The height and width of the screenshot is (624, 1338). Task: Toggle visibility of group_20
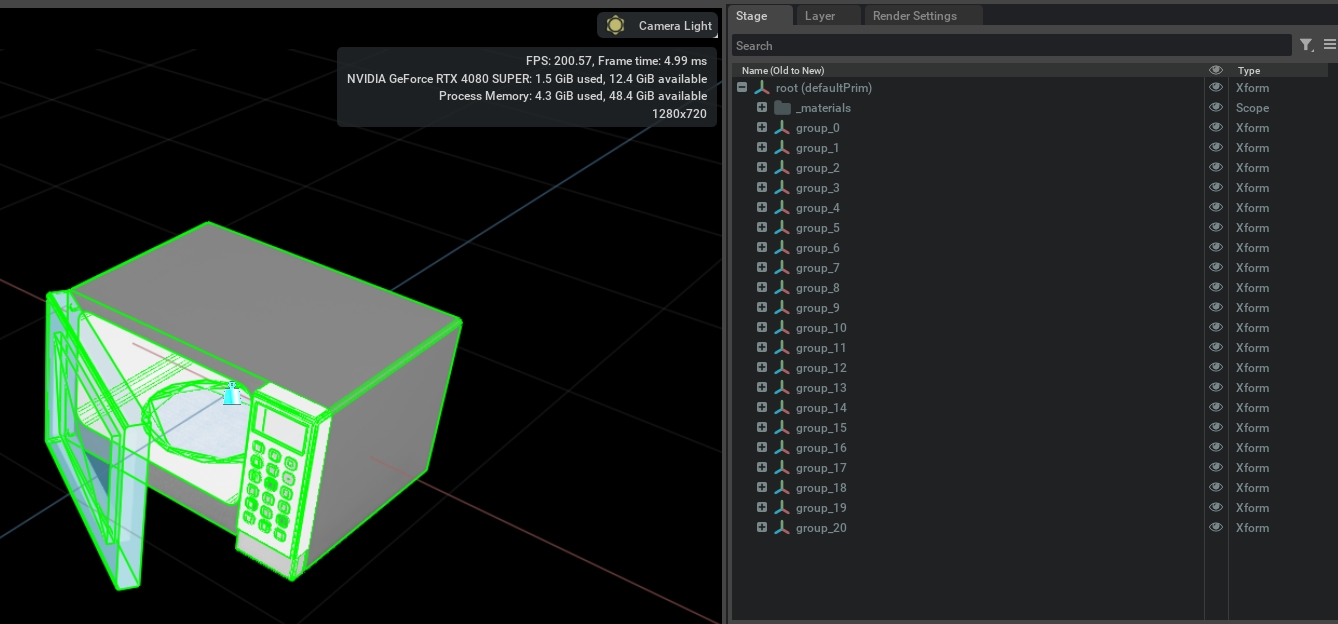(x=1216, y=528)
